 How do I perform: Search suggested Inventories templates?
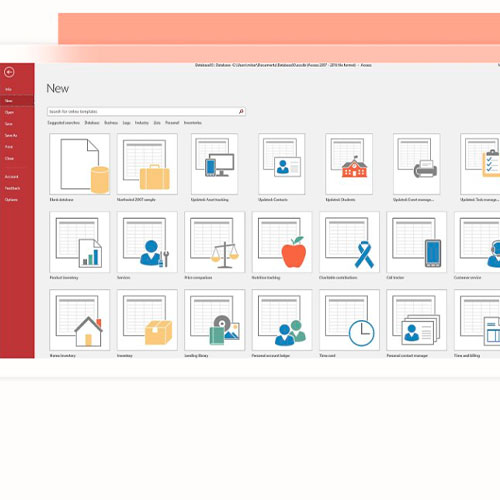(x=193, y=123)
